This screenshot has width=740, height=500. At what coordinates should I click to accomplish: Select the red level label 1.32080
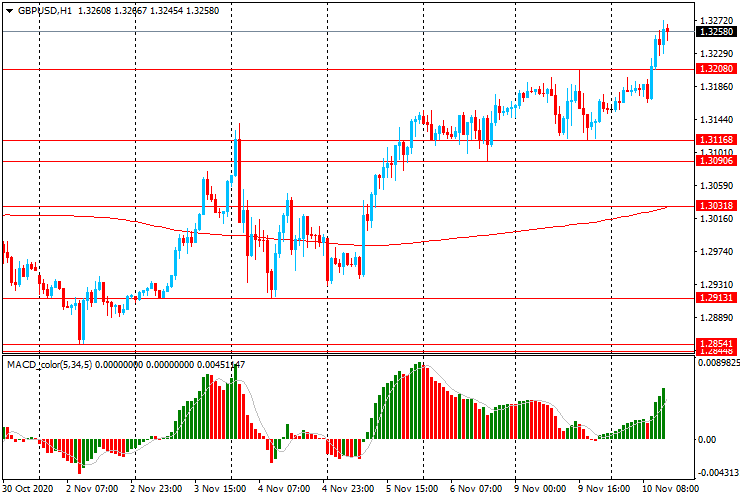716,69
